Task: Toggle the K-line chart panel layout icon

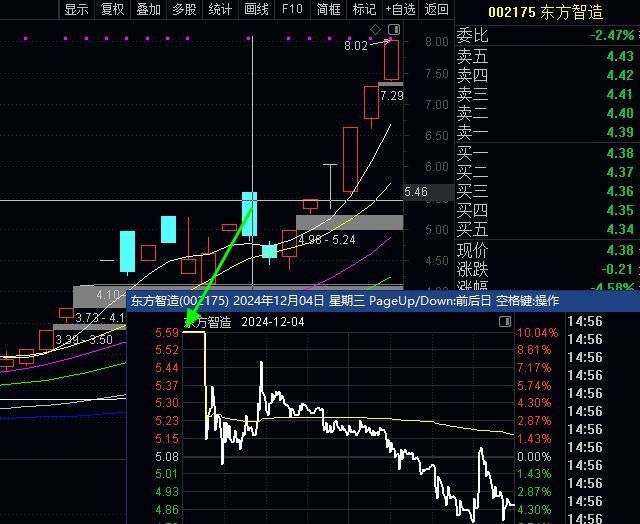Action: click(x=394, y=29)
